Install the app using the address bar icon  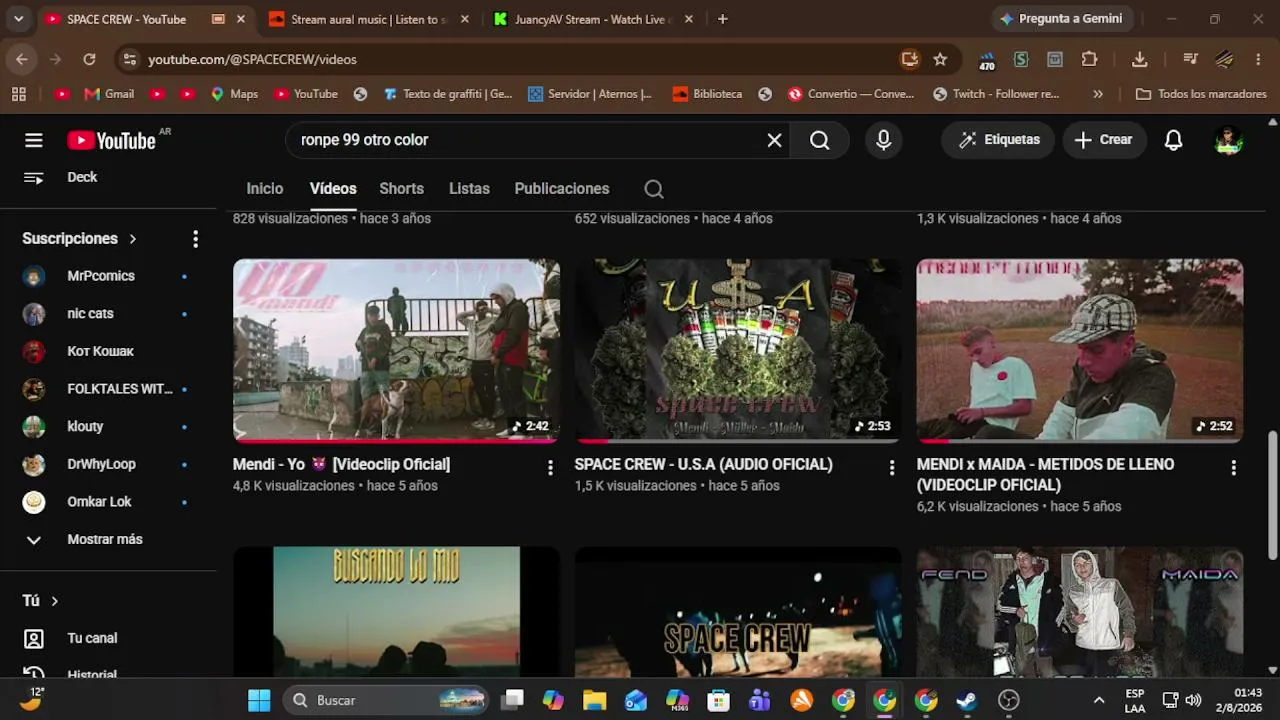(909, 59)
